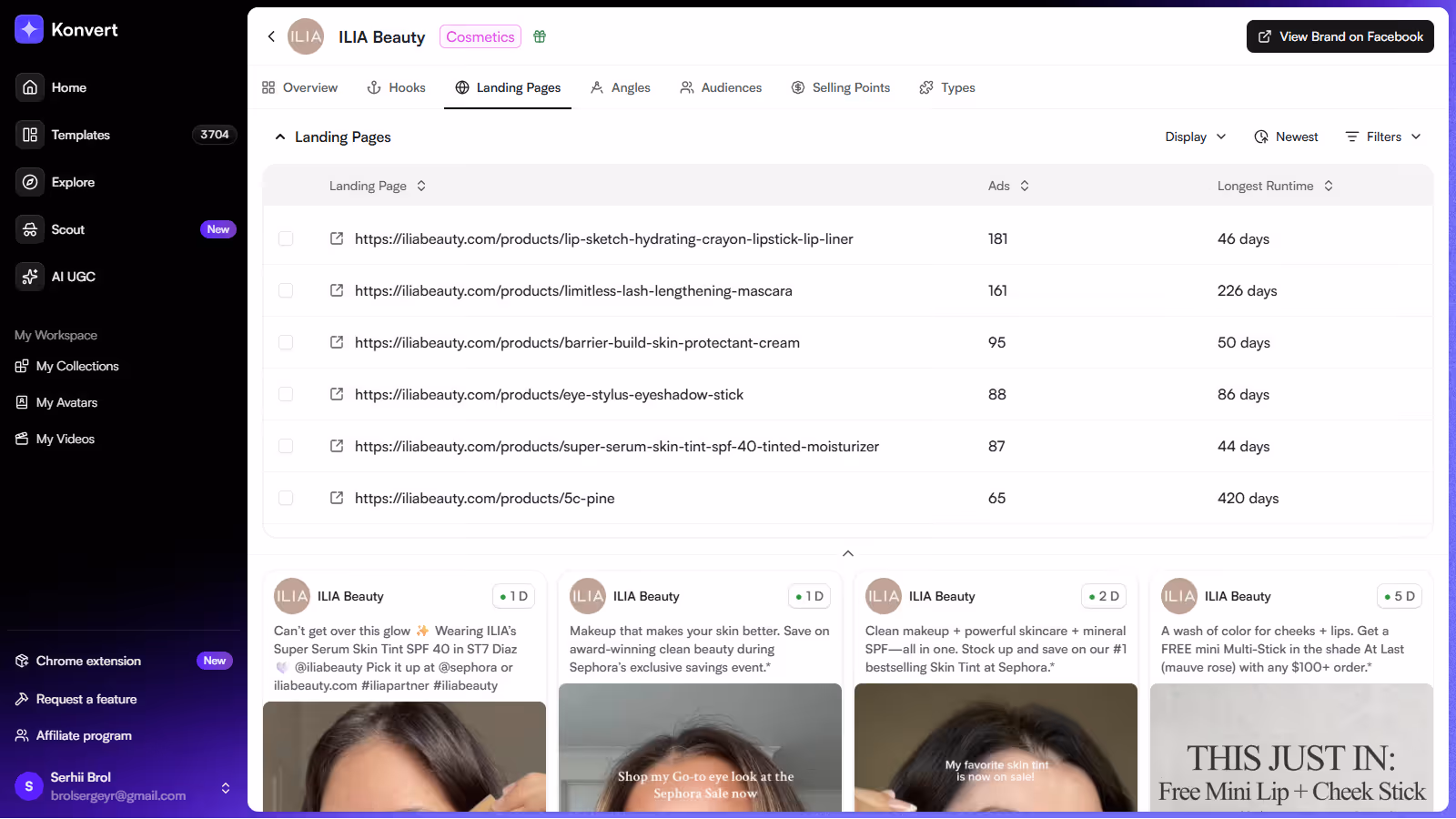Click the limitless-lash-lengthening-mascara URL text
1456x819 pixels.
click(x=573, y=290)
